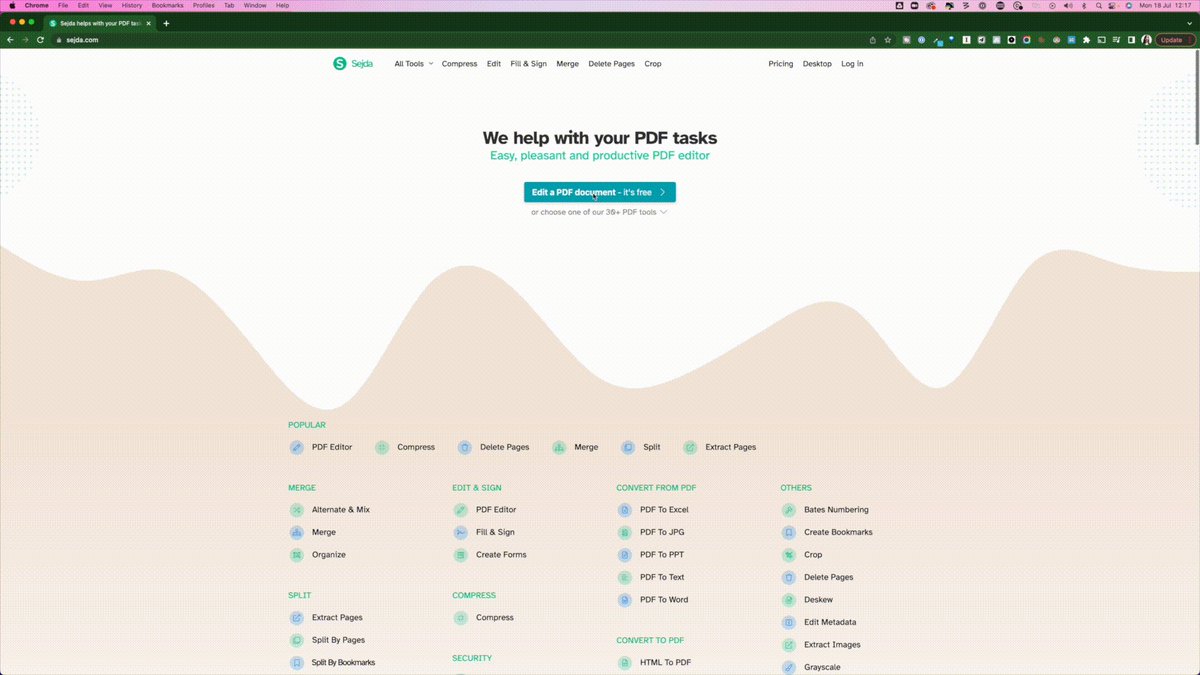Click the HTML To PDF icon
This screenshot has width=1200, height=675.
[625, 663]
